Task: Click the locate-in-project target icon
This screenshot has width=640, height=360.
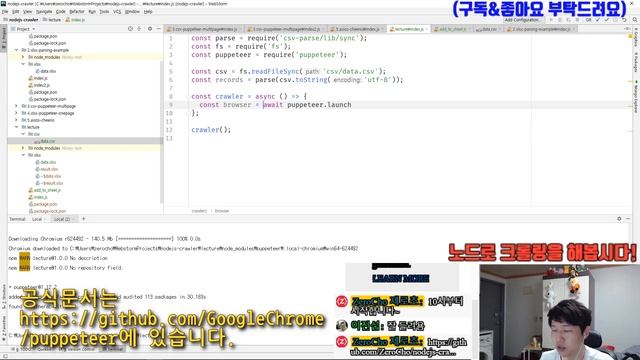Action: 130,29
